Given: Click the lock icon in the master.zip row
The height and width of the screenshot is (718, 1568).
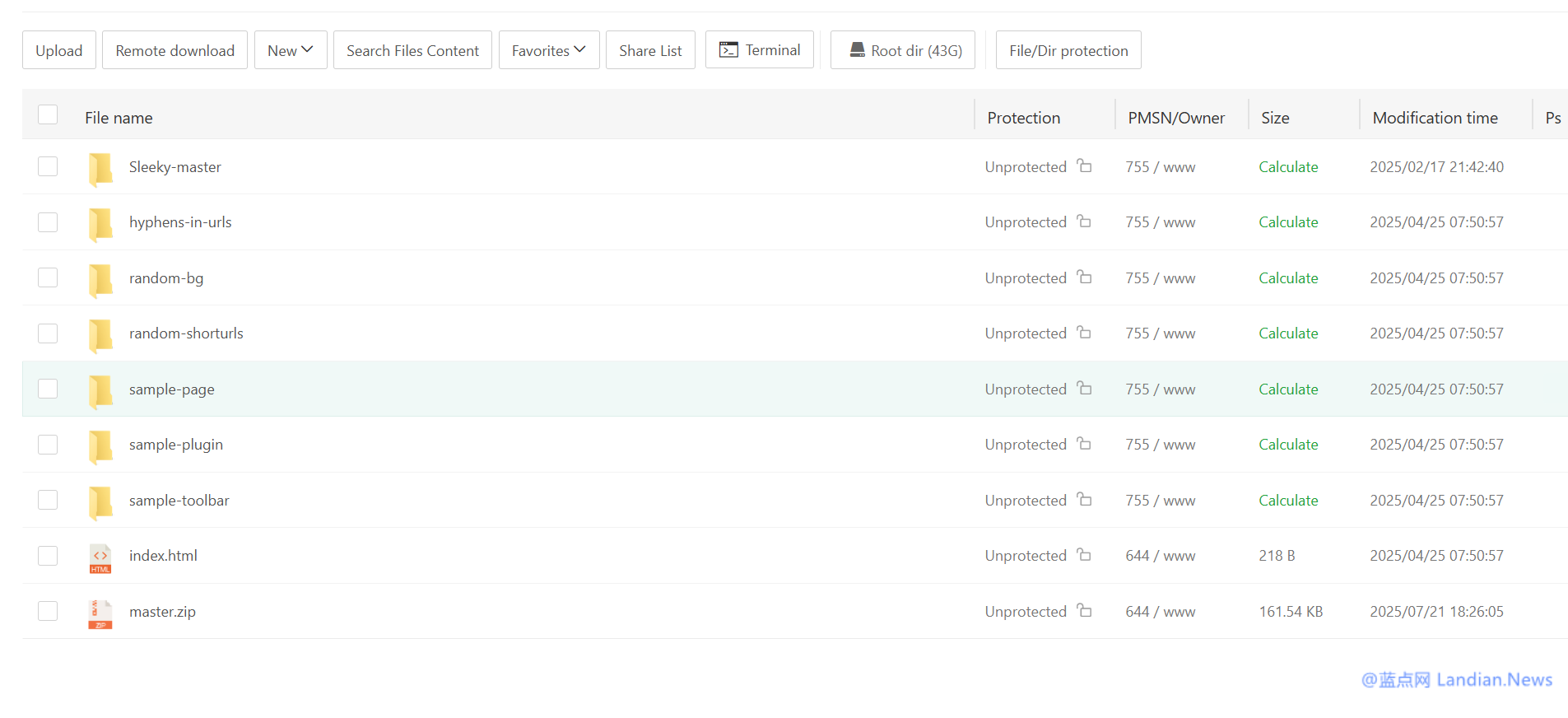Looking at the screenshot, I should point(1084,611).
